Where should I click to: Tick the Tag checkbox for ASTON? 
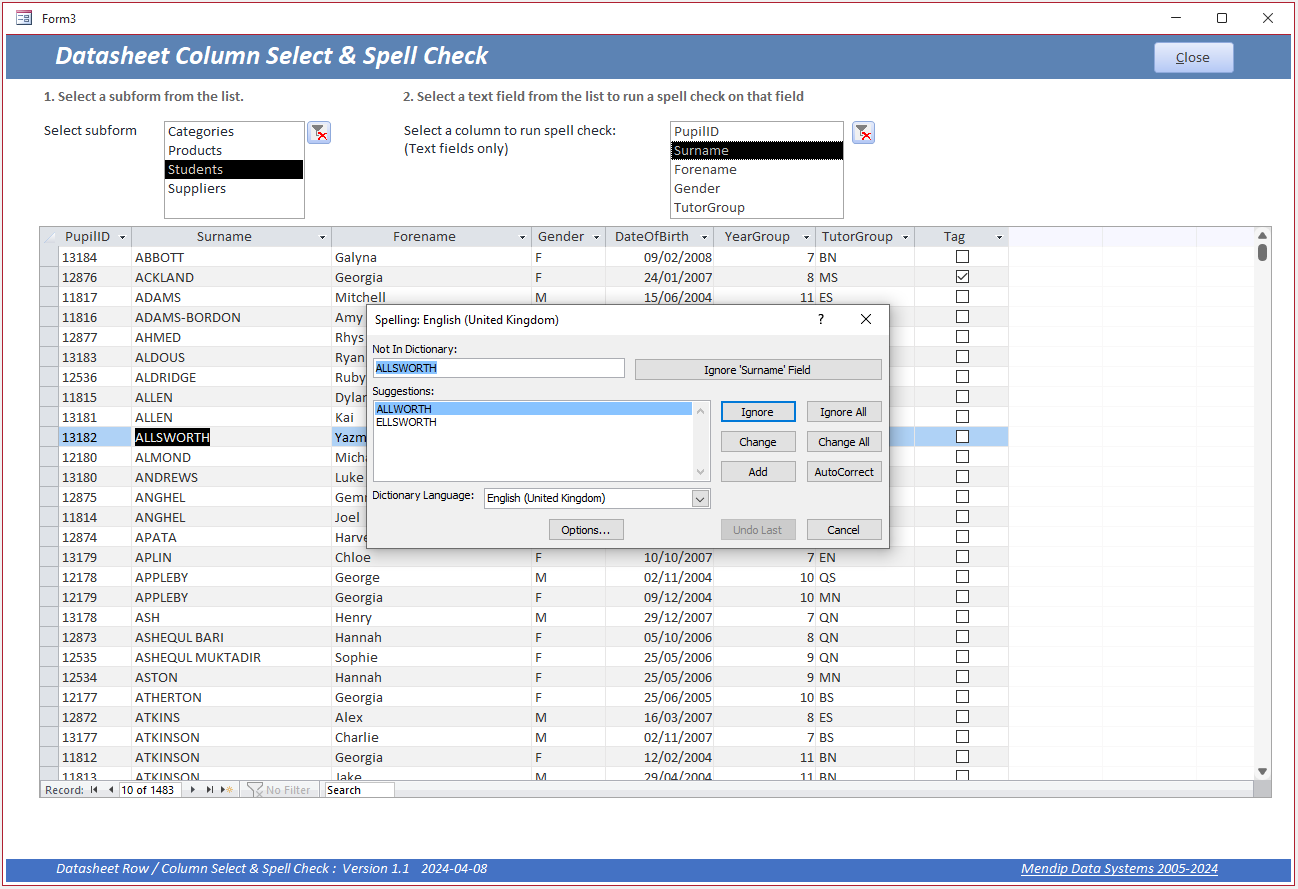tap(962, 677)
